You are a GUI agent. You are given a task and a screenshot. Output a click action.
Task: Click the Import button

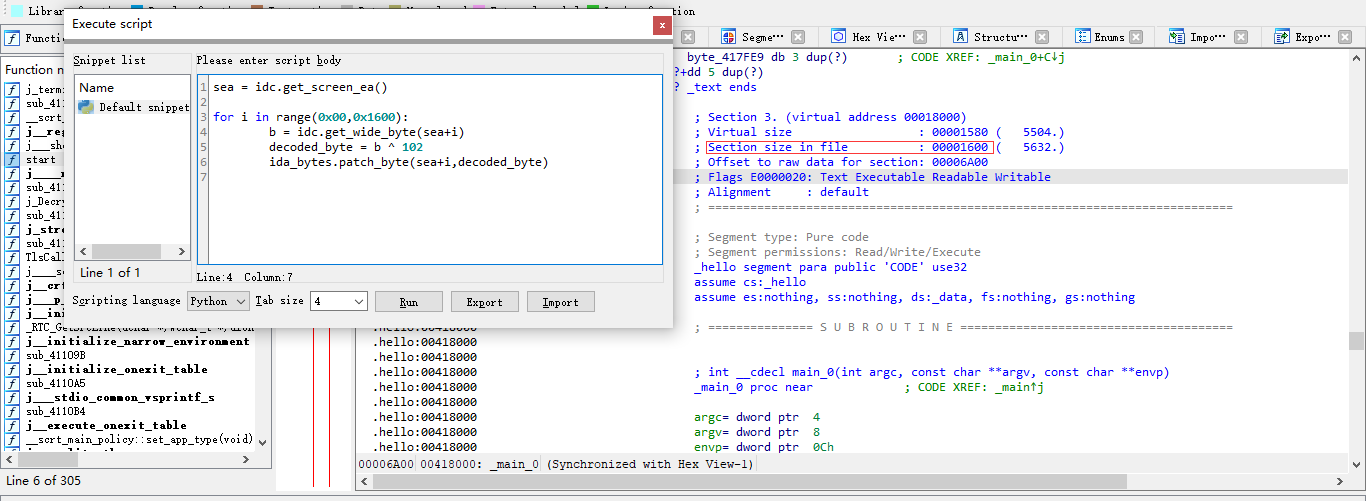pyautogui.click(x=560, y=302)
